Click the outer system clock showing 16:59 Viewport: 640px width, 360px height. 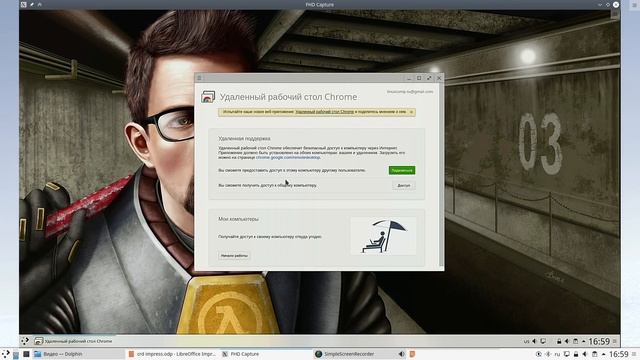click(x=619, y=354)
